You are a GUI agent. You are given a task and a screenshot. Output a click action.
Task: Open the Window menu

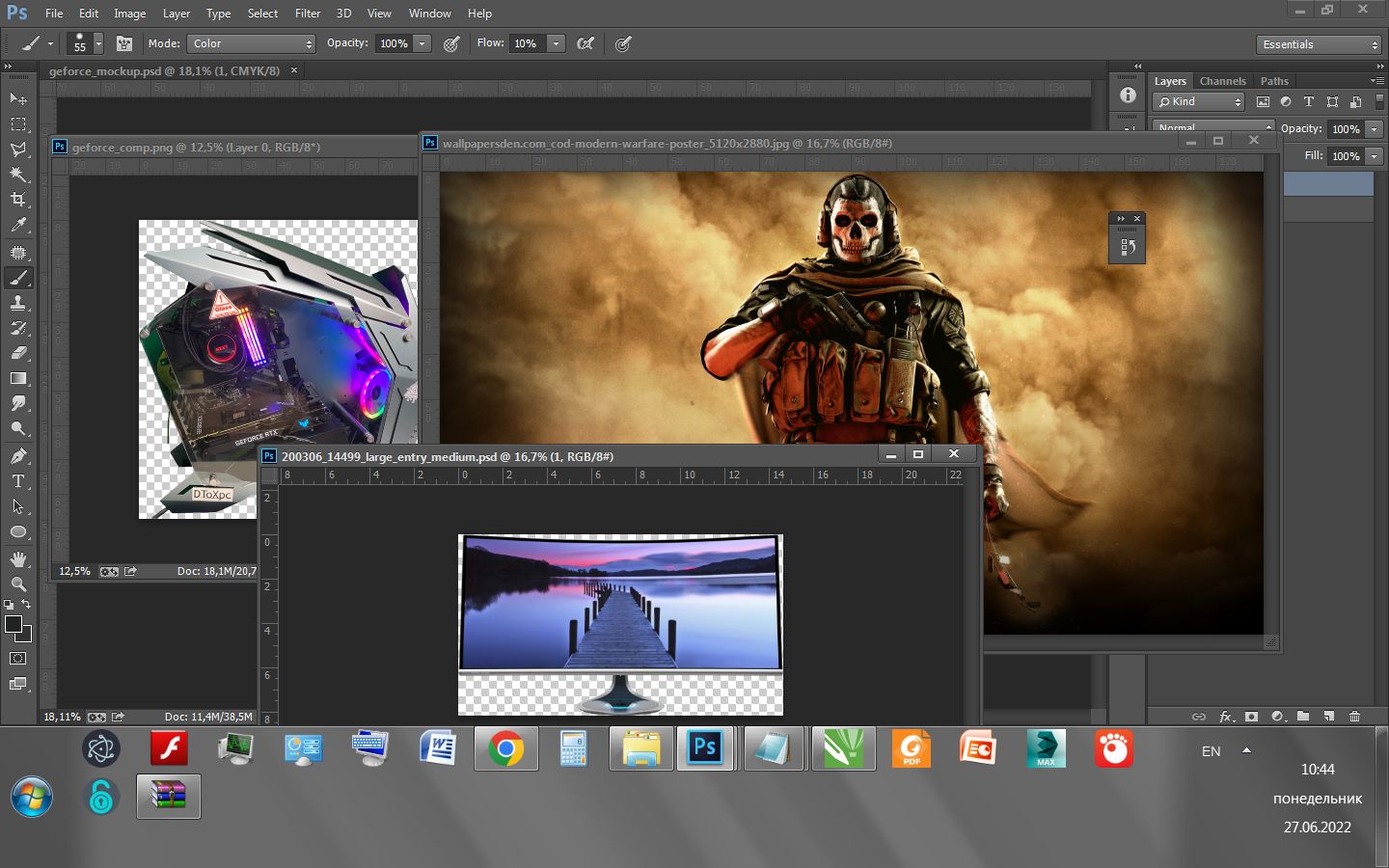[429, 14]
